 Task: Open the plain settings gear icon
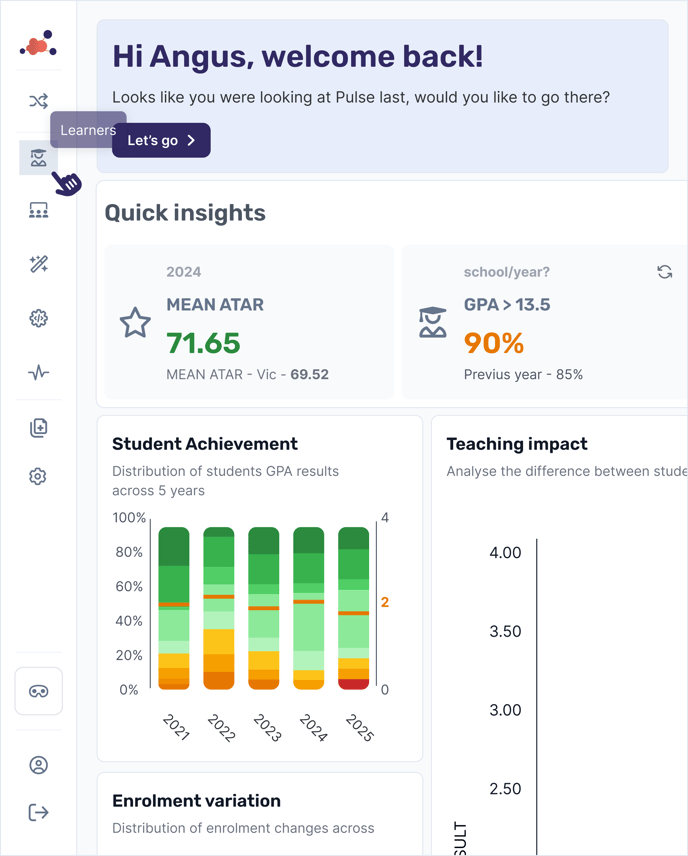click(x=38, y=477)
